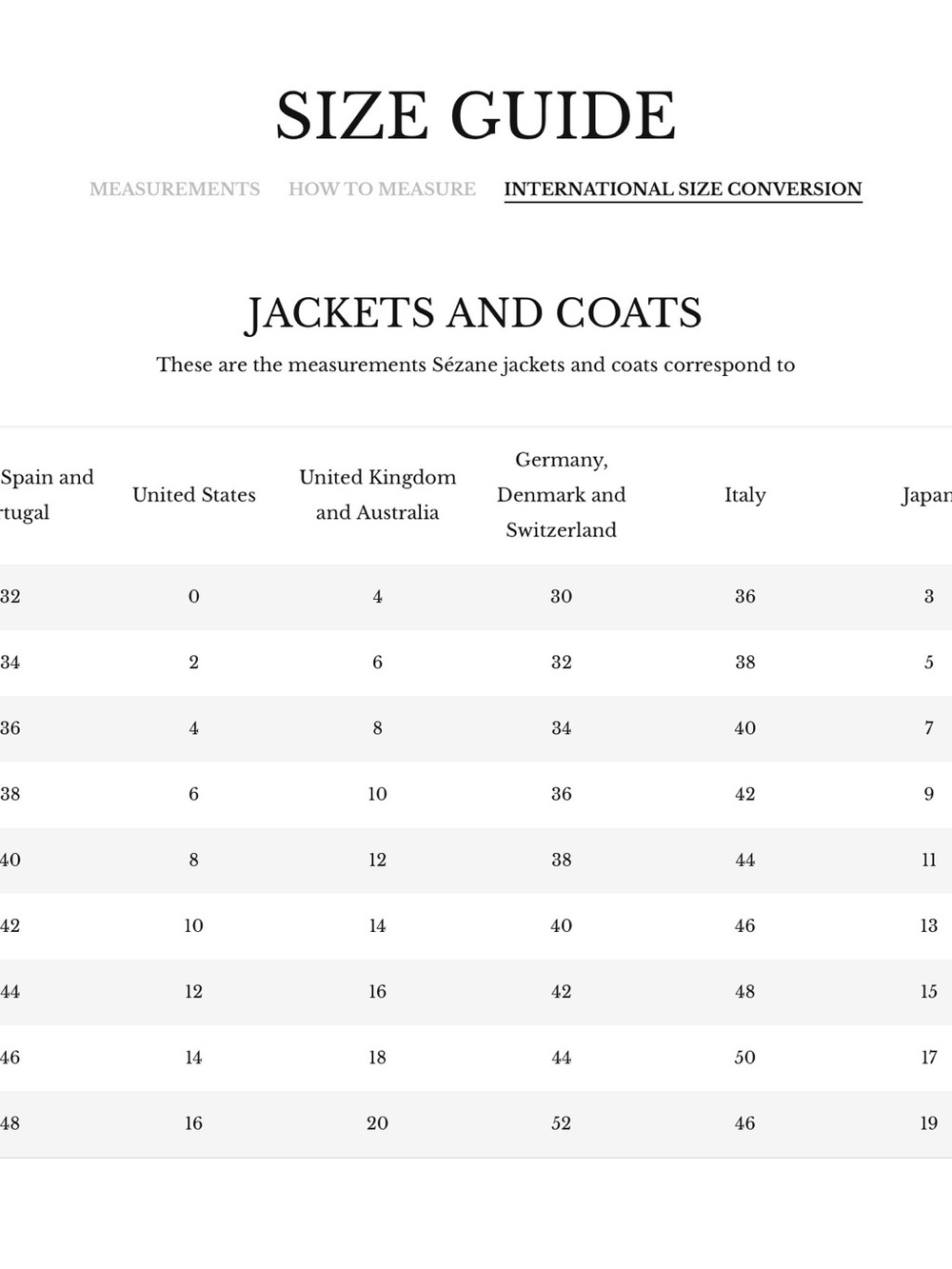Click UK and Australia size 4
The height and width of the screenshot is (1269, 952).
pyautogui.click(x=378, y=597)
